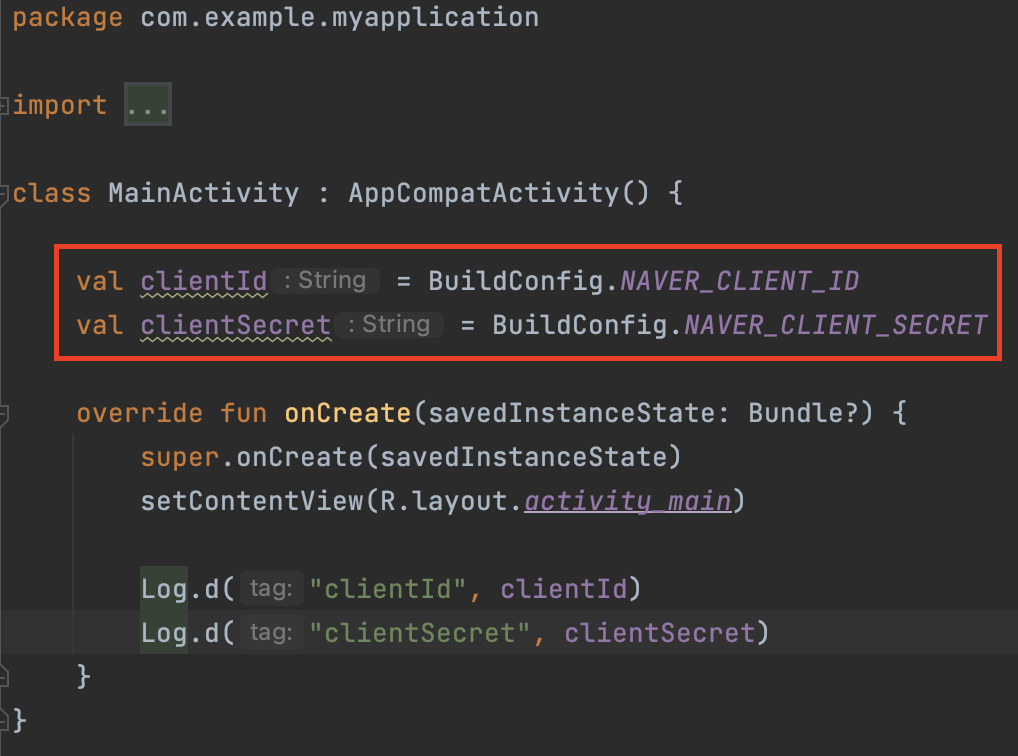1018x756 pixels.
Task: Toggle import fold marker in gutter
Action: point(3,105)
